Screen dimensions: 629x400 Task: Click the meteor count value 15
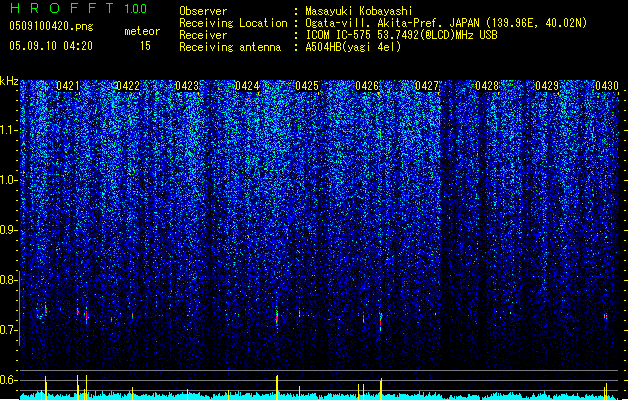point(145,46)
